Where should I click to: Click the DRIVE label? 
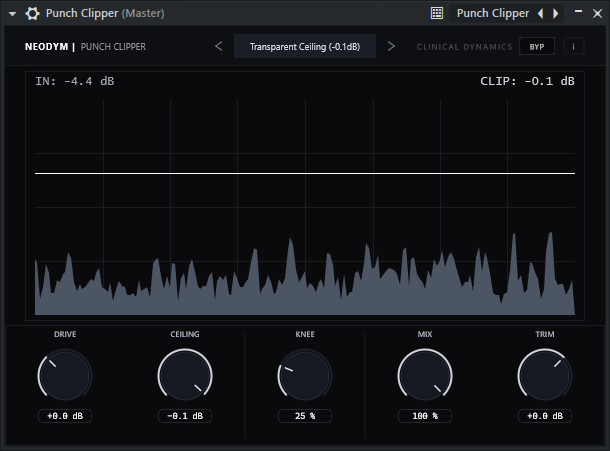coord(65,334)
